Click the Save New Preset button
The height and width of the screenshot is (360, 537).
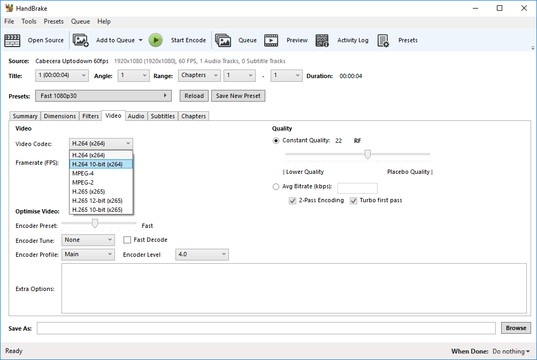click(x=238, y=96)
